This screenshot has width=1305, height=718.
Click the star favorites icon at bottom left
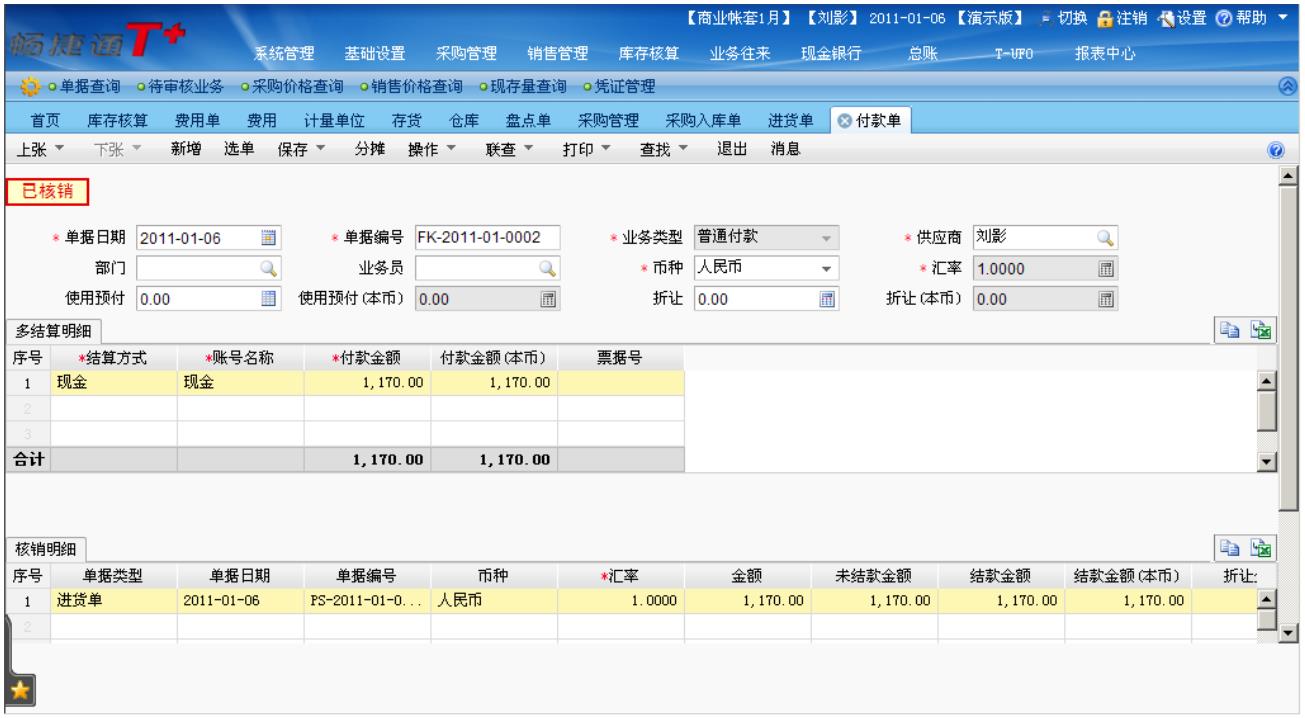tap(18, 687)
